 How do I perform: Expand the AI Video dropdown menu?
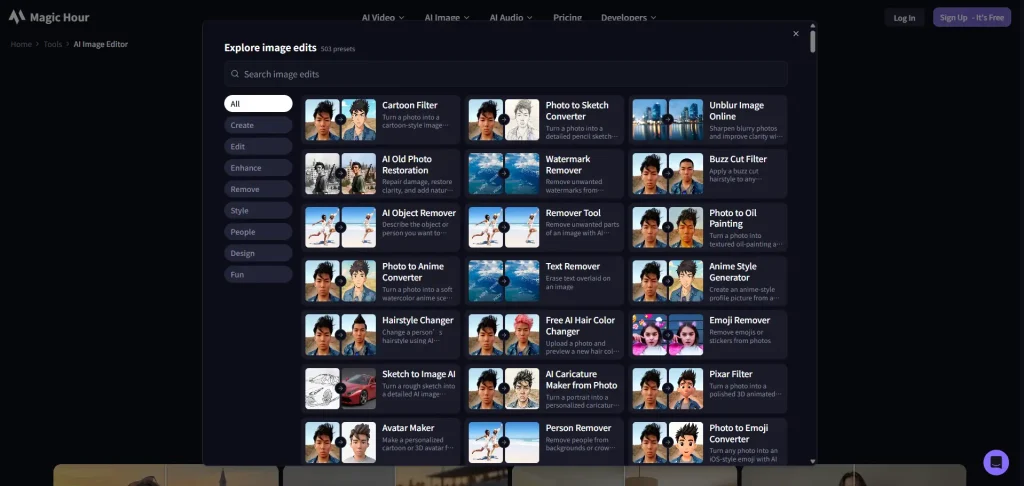[383, 18]
